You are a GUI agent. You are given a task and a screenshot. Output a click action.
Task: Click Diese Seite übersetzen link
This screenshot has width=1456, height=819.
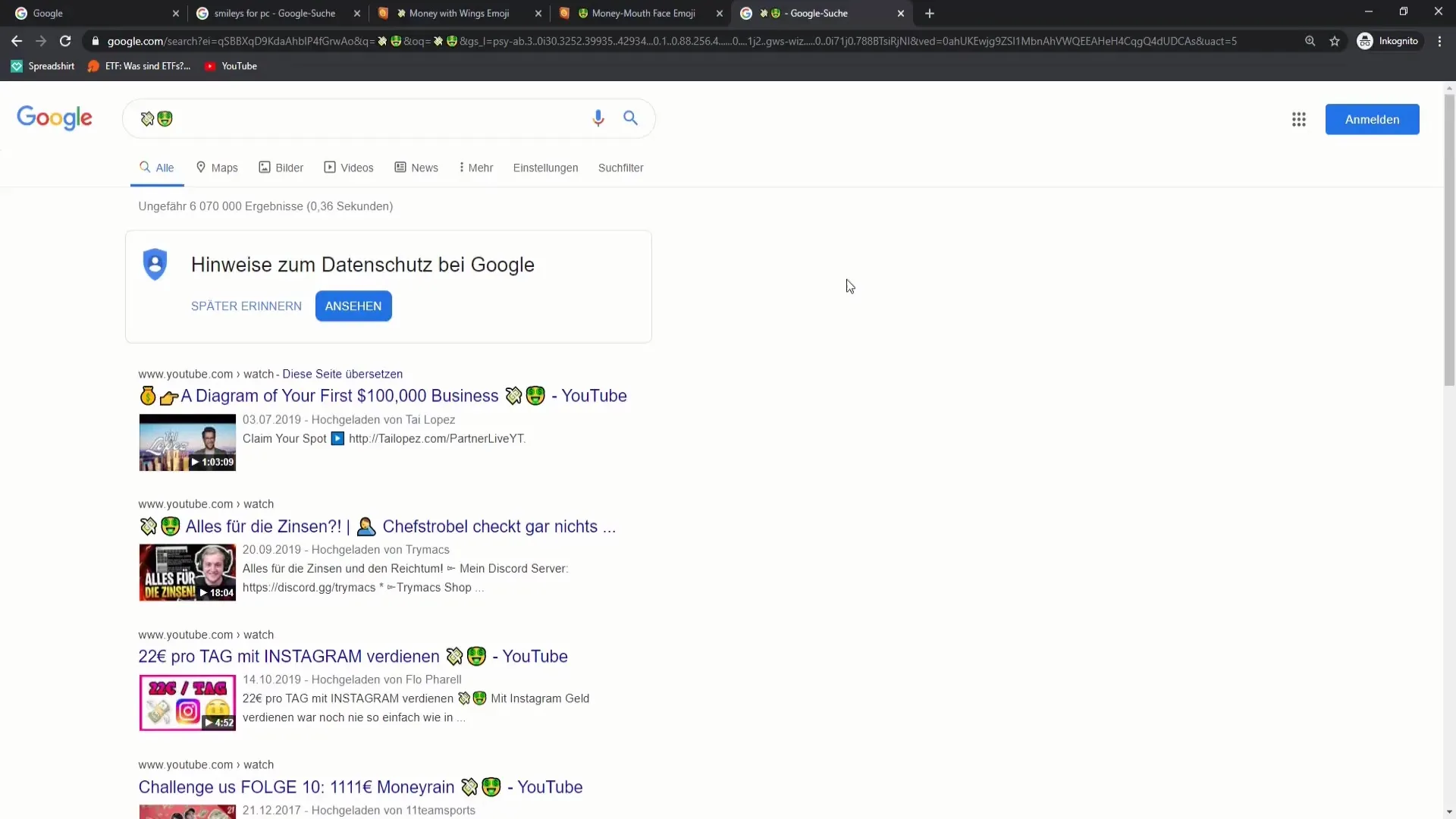[x=343, y=374]
